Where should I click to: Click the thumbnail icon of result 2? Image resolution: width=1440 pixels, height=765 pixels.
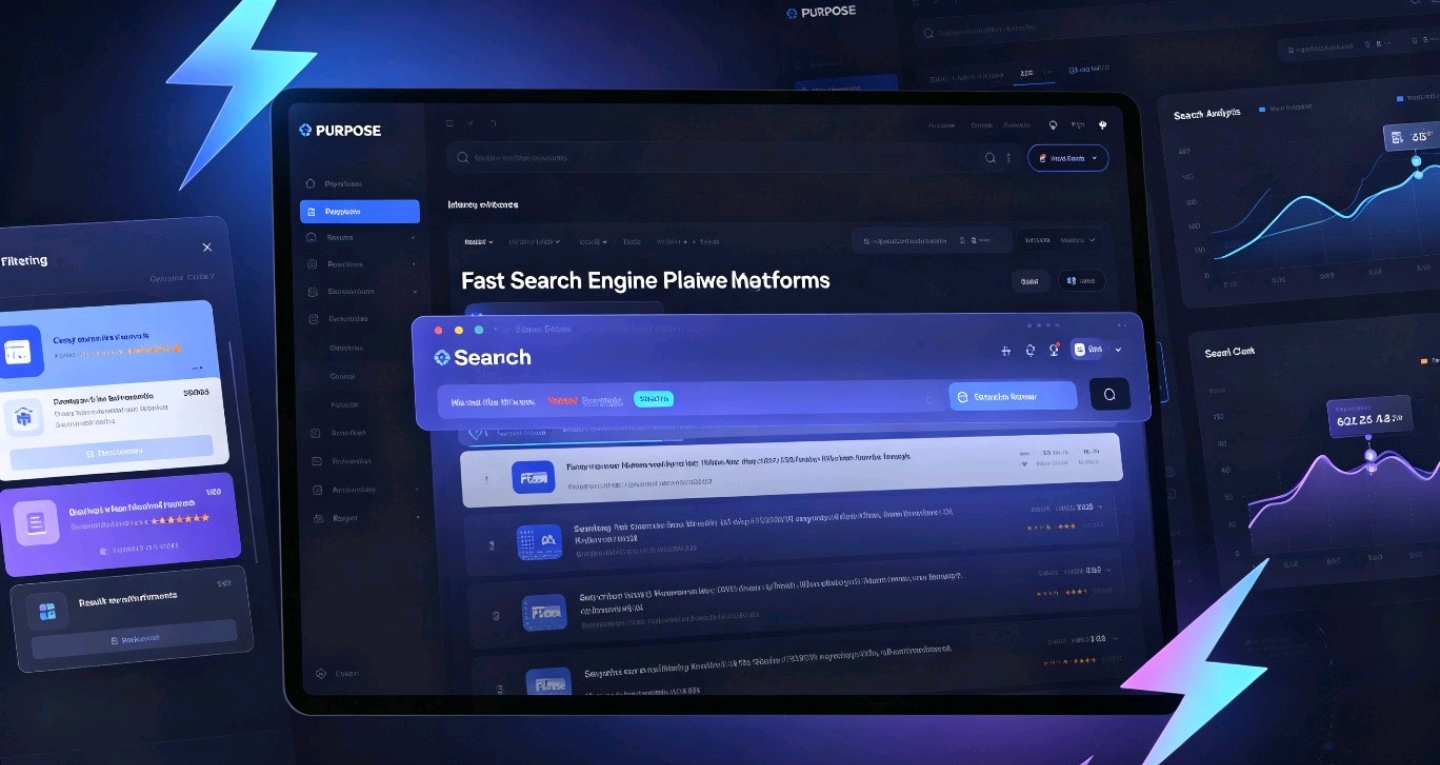(539, 542)
